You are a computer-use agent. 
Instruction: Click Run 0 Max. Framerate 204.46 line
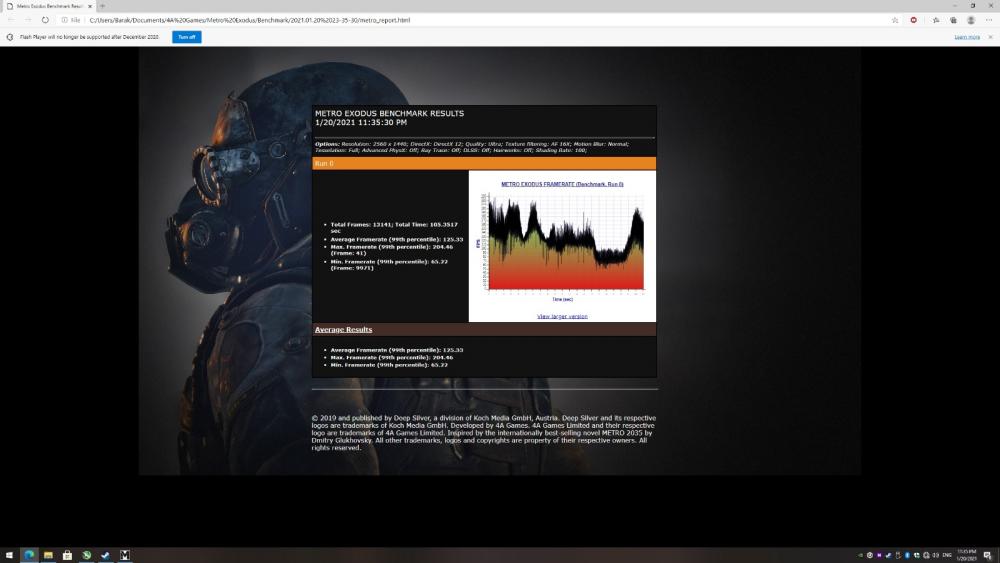392,250
